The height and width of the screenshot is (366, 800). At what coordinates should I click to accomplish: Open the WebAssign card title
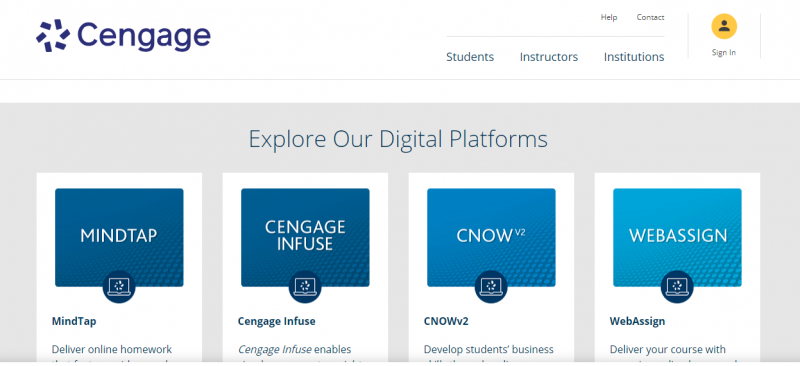pos(637,322)
